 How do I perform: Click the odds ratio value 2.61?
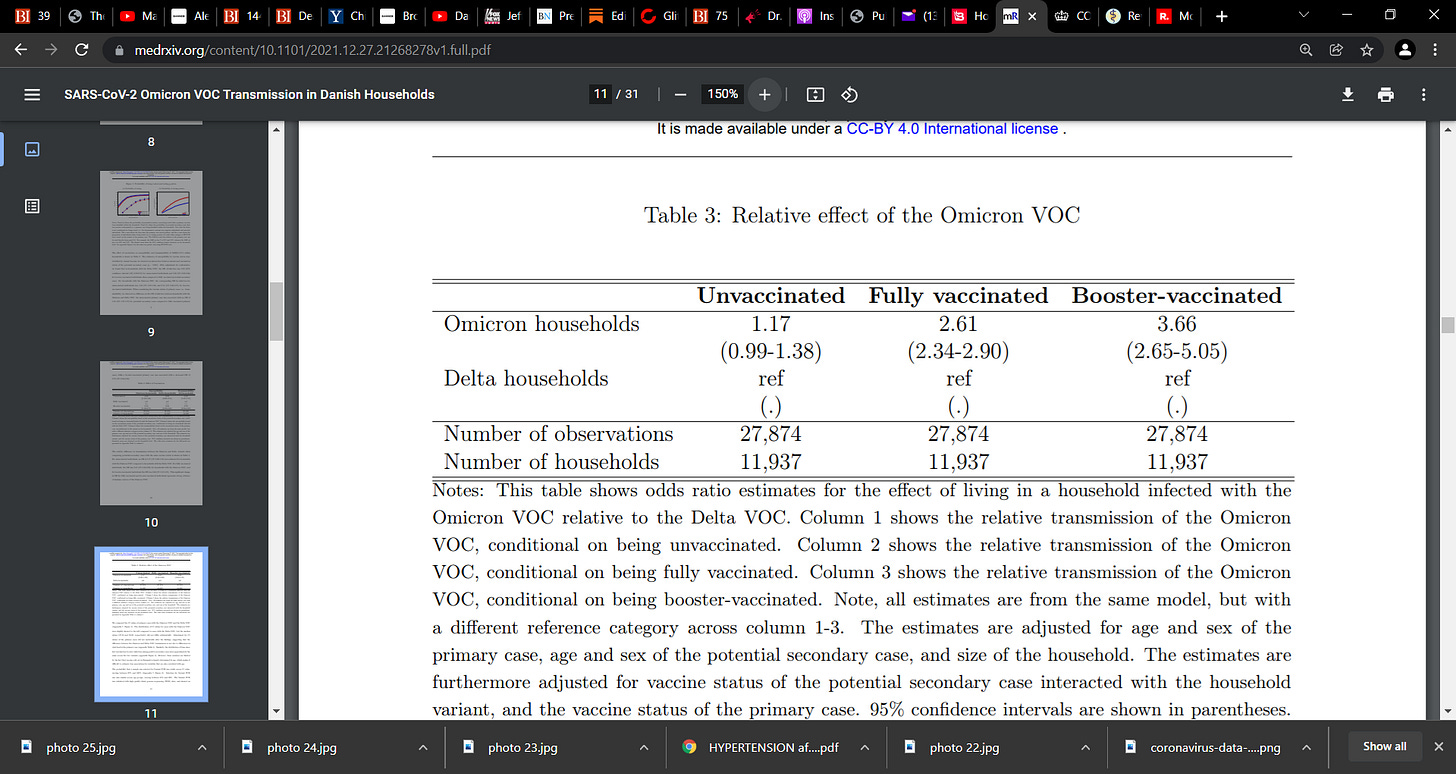pos(958,324)
